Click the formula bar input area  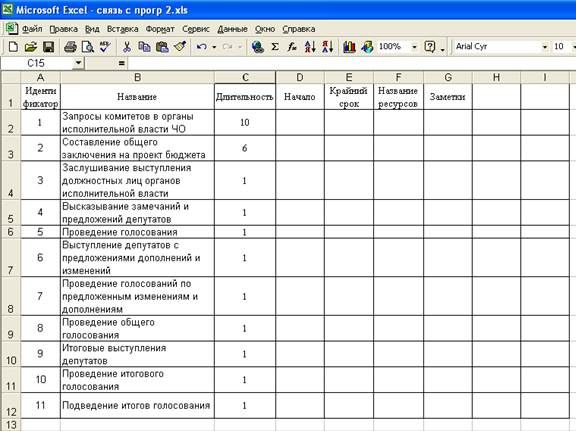(x=351, y=63)
